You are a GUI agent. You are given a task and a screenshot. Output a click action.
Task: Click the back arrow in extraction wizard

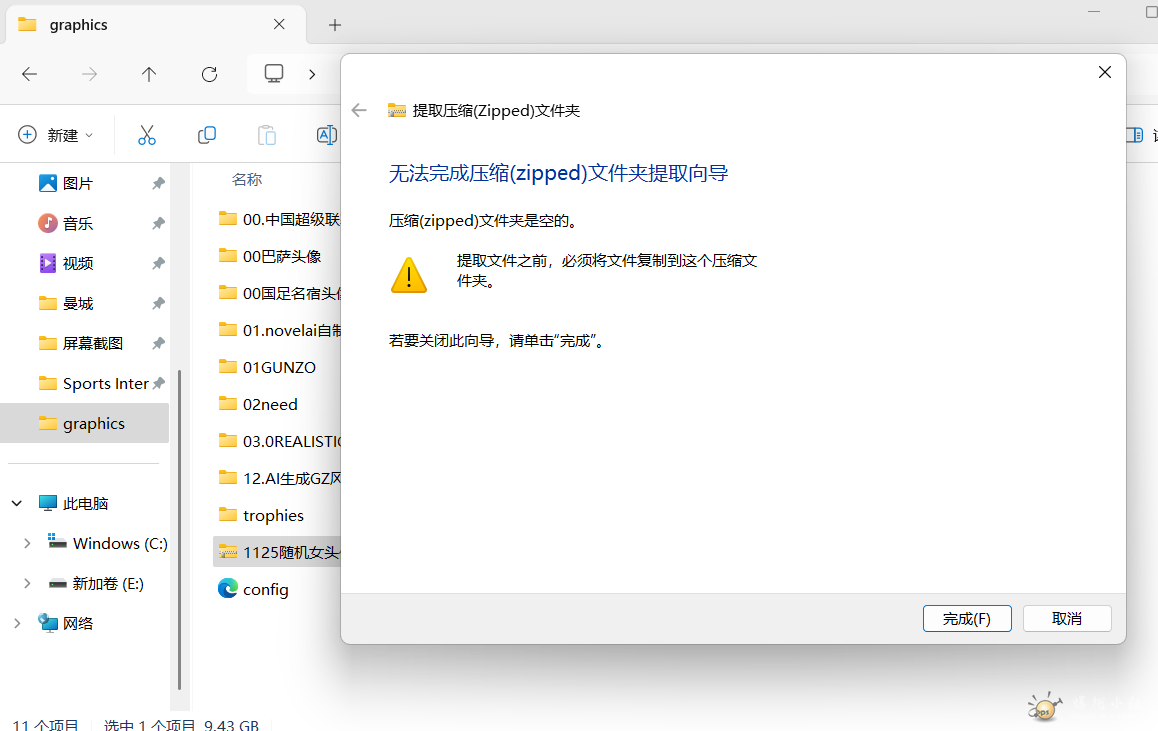[360, 111]
